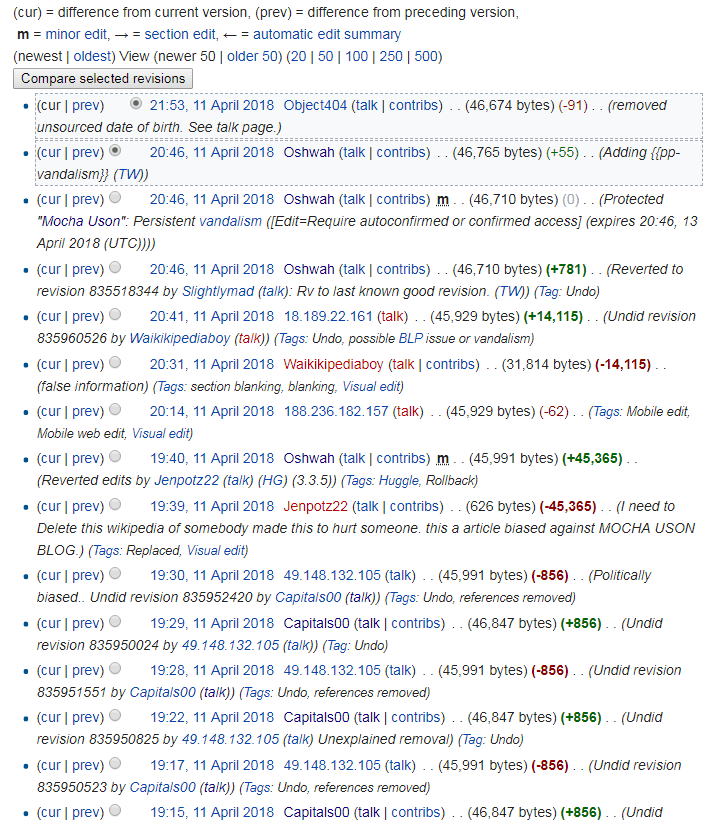Viewport: 713px width, 828px height.
Task: Show 500 revisions per page
Action: click(426, 57)
